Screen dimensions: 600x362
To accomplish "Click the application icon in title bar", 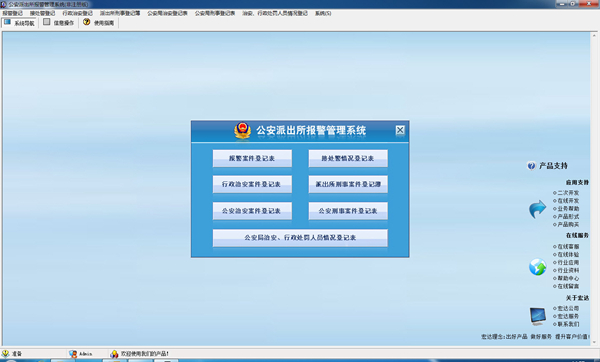I will pyautogui.click(x=3, y=4).
